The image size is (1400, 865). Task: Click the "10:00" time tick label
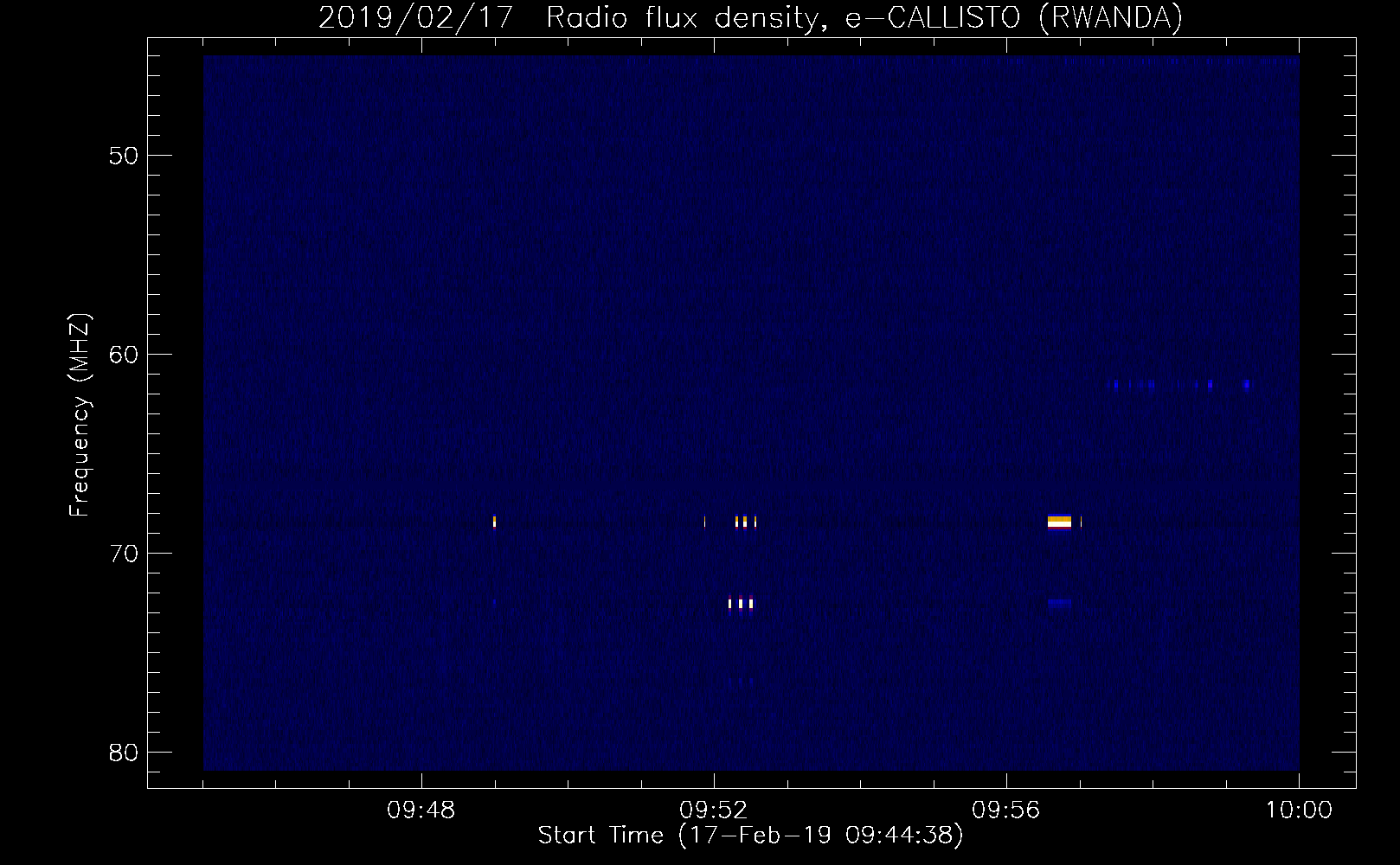tap(1299, 811)
